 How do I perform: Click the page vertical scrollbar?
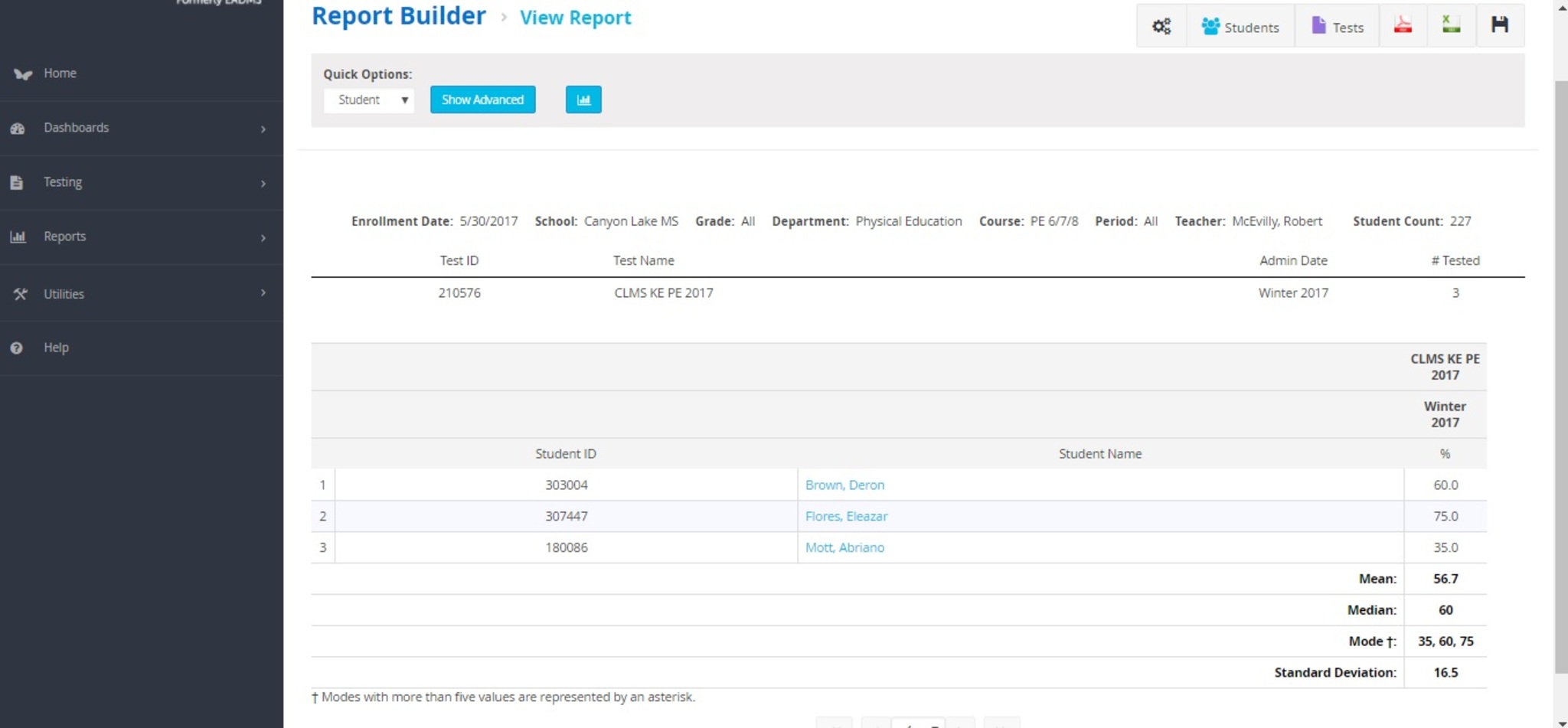point(1560,375)
